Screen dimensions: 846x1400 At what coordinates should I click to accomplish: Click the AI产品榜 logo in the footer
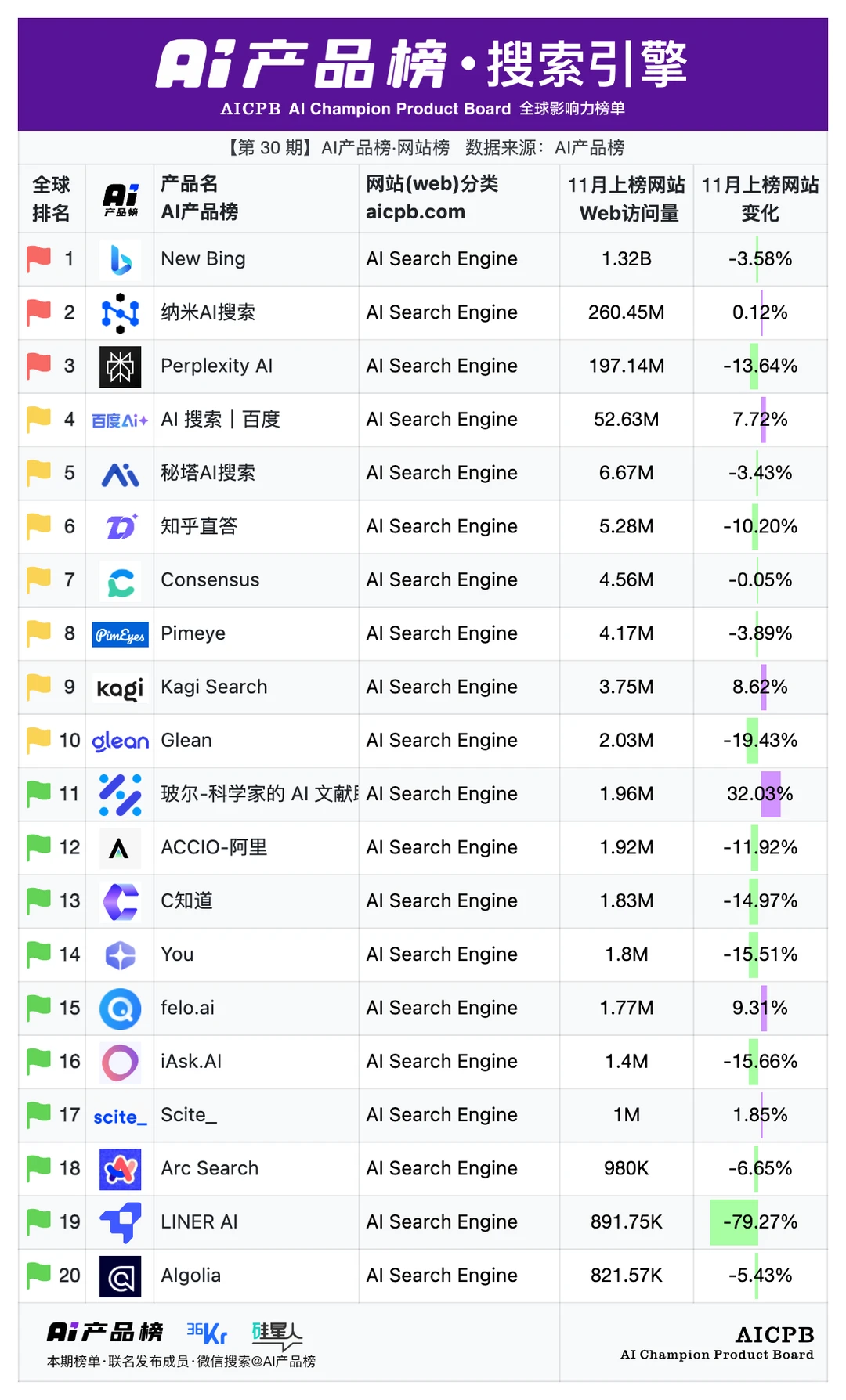[x=105, y=1332]
